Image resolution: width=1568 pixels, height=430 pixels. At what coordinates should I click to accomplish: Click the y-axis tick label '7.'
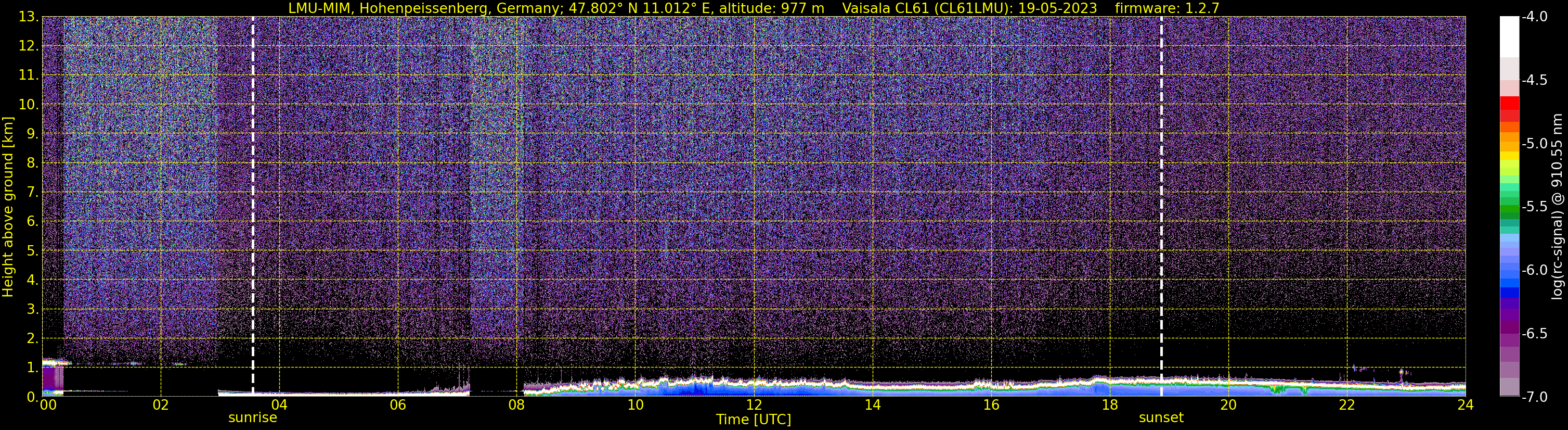(x=33, y=193)
